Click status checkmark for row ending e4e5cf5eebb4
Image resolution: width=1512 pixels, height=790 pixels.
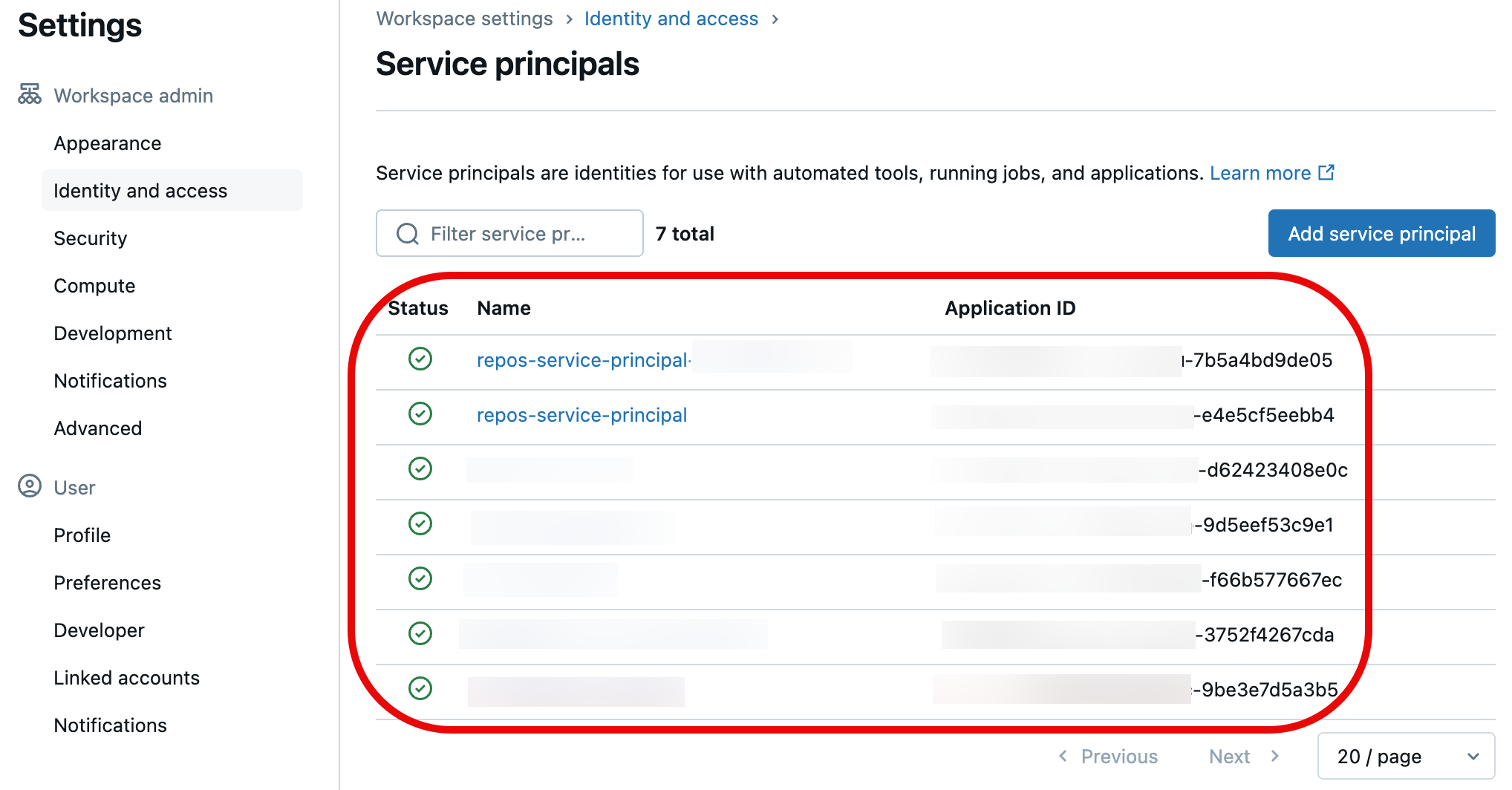(x=420, y=414)
